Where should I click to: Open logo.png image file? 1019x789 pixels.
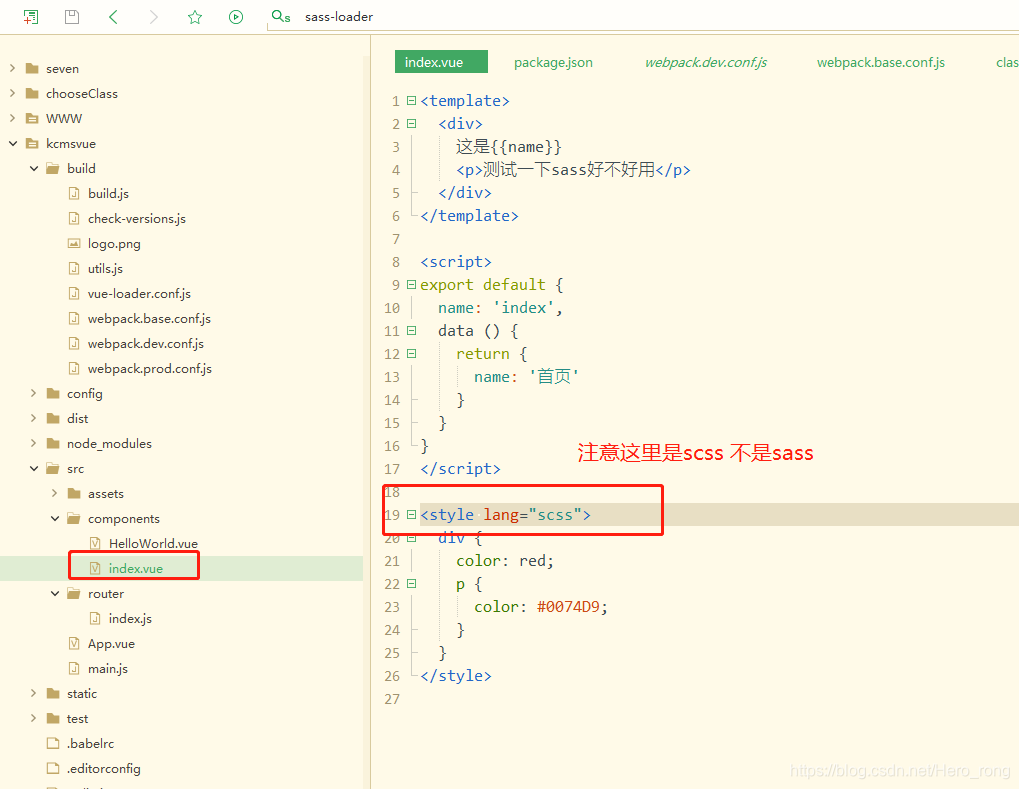point(114,244)
